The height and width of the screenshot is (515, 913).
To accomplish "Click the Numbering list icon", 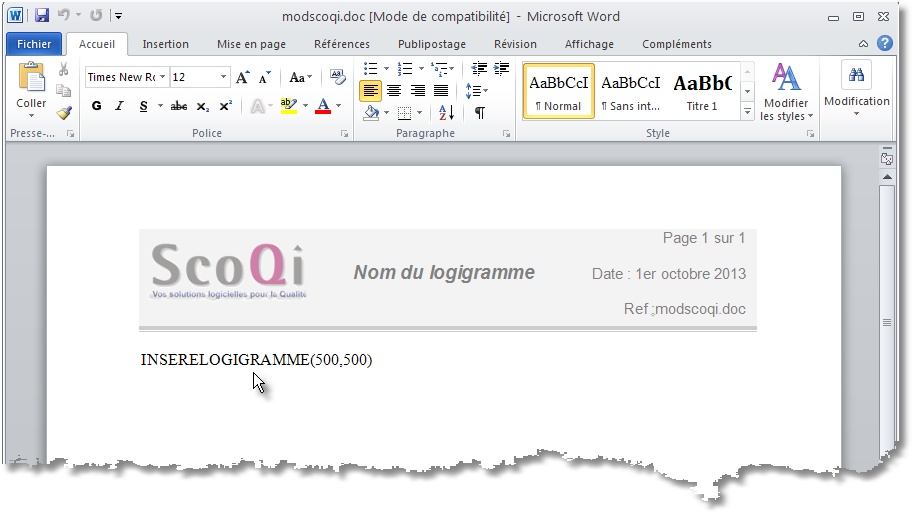I will click(x=405, y=69).
